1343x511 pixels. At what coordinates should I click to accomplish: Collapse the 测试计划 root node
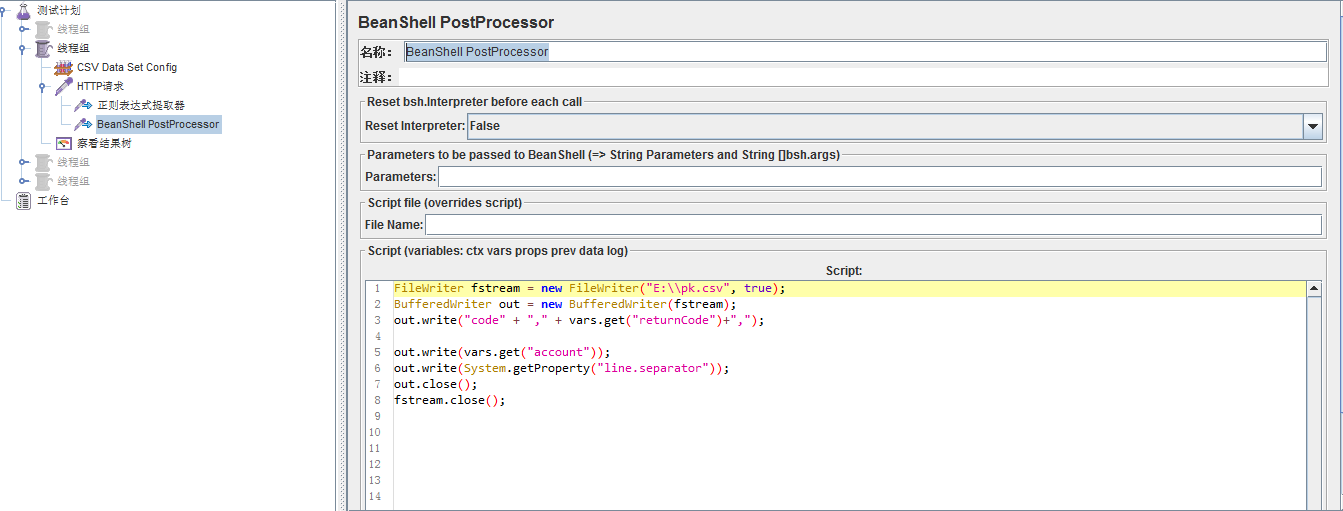[x=4, y=10]
